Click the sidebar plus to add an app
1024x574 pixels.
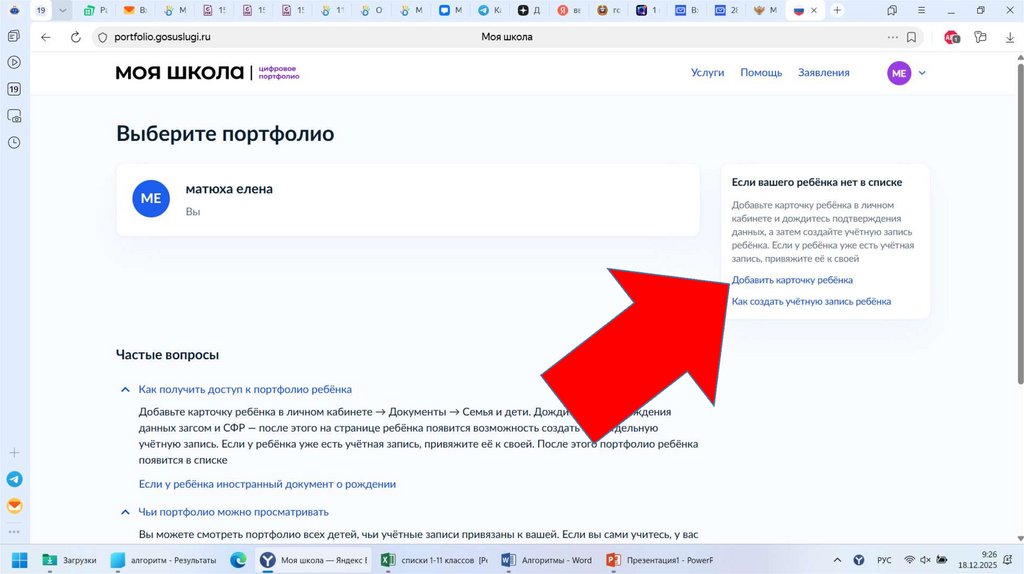click(14, 453)
